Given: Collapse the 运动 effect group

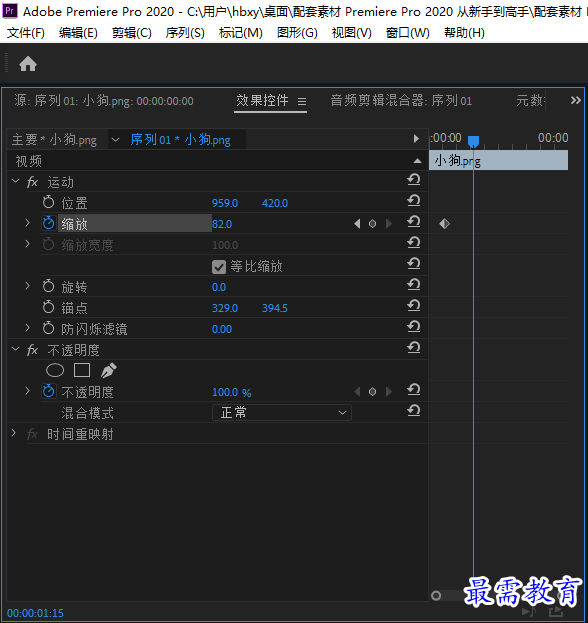Looking at the screenshot, I should point(16,181).
